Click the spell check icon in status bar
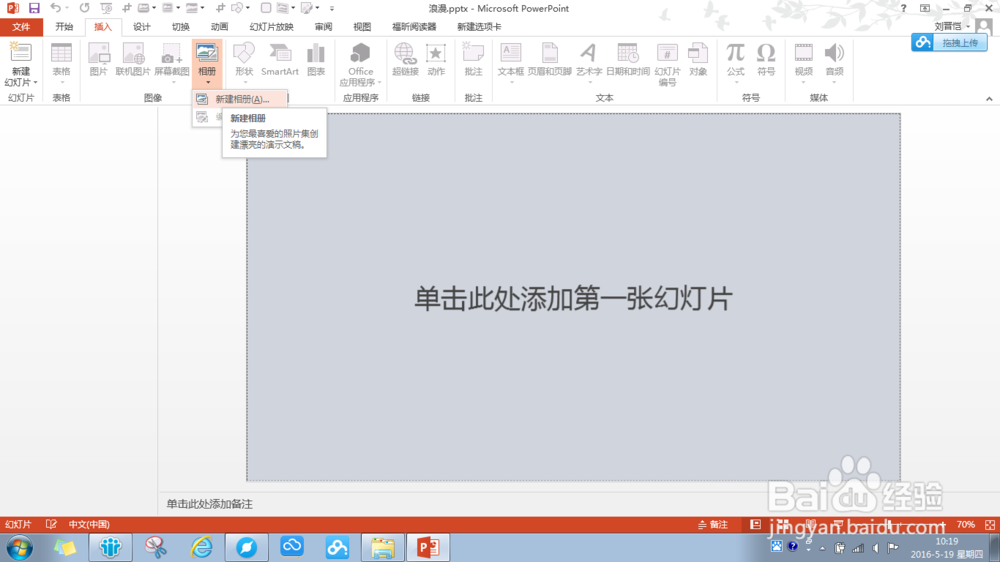This screenshot has width=1000, height=562. click(51, 524)
